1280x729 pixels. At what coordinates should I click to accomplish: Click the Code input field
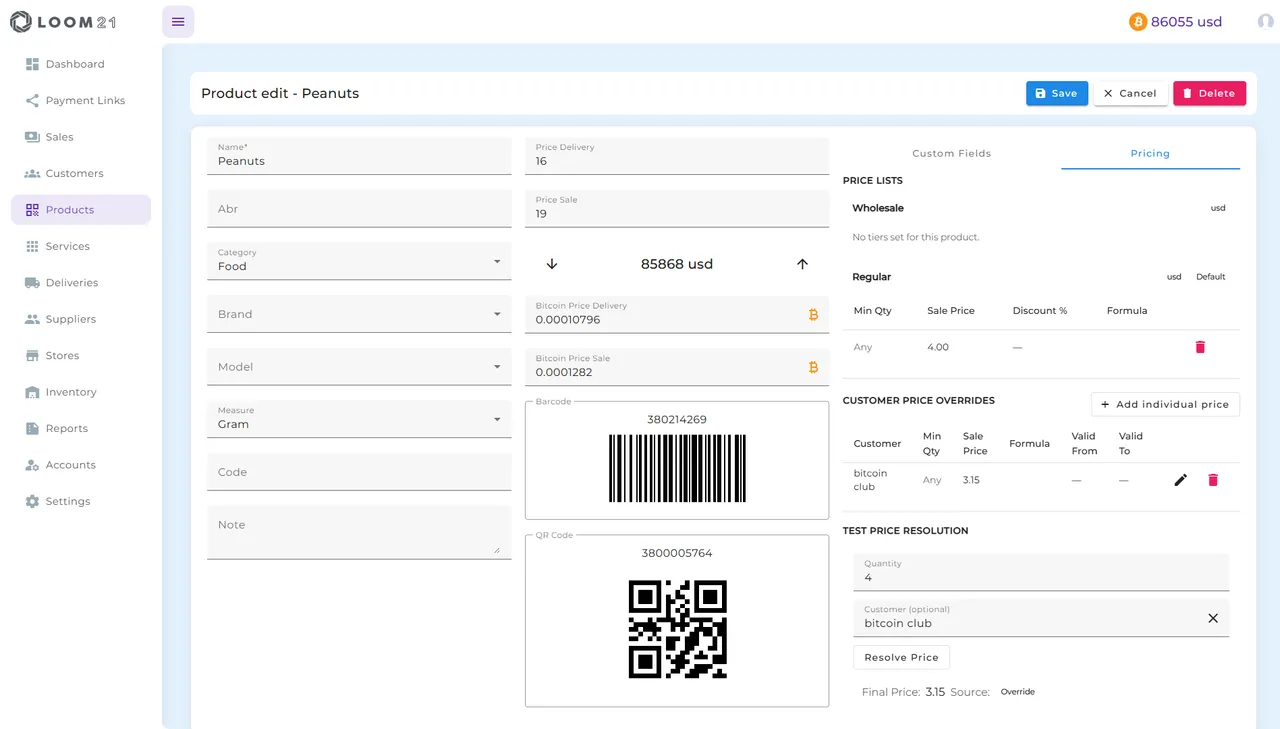(359, 472)
